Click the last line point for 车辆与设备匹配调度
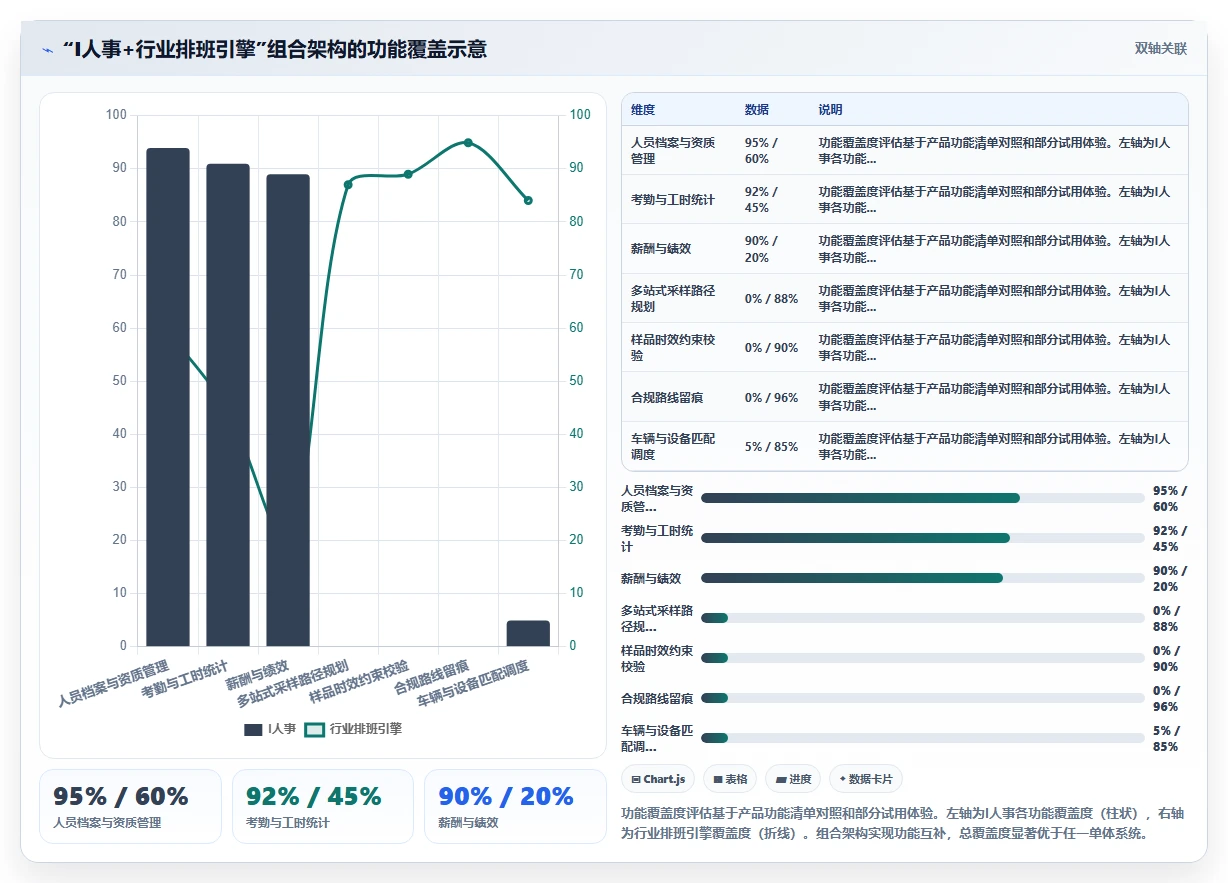The height and width of the screenshot is (883, 1228). [x=528, y=200]
